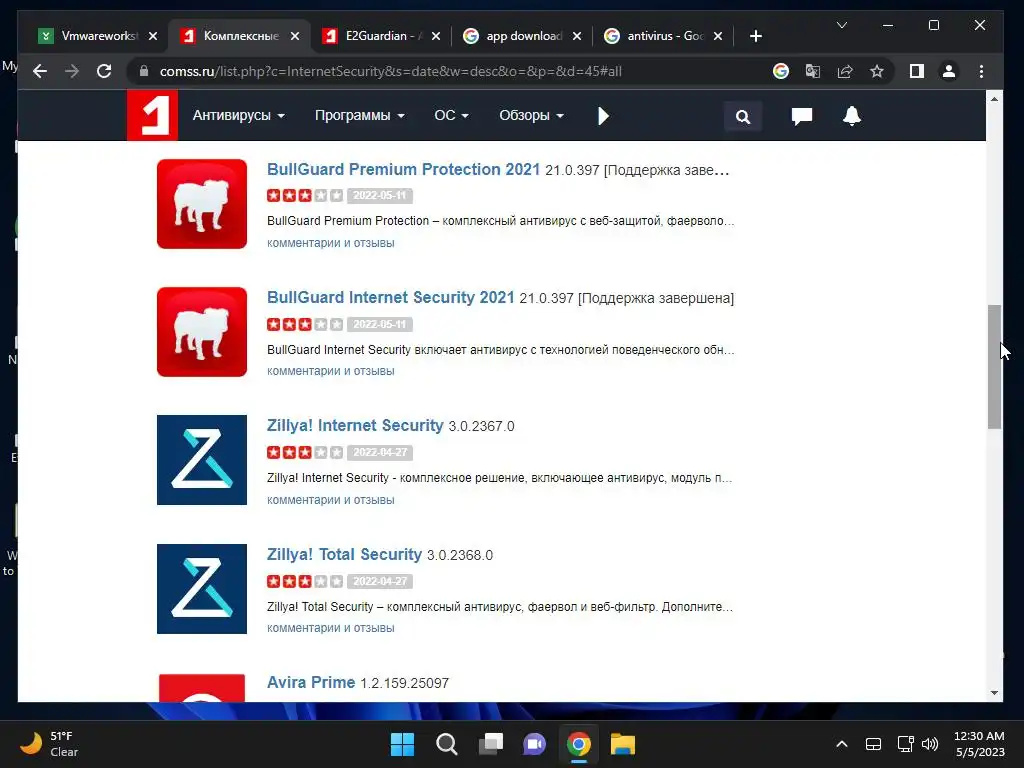Reload the current comss.ru page

coord(104,71)
